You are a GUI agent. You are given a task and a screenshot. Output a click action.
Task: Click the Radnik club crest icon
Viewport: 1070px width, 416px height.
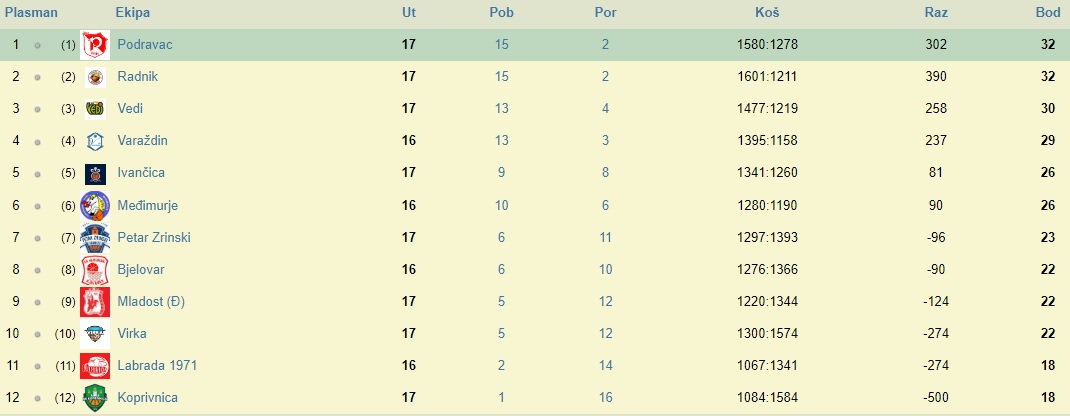coord(94,77)
